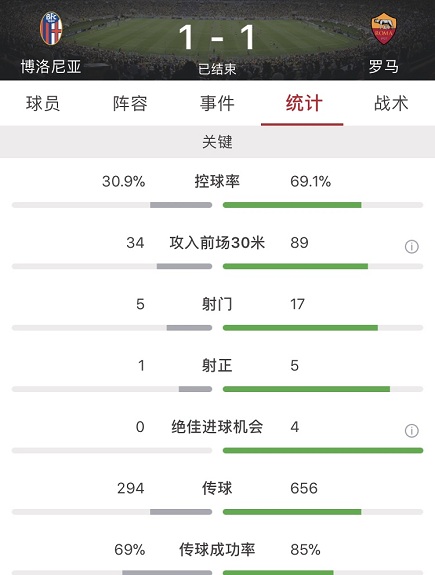Viewport: 435px width, 575px height.
Task: Tap the 博洛尼亚 team name
Action: 51,67
